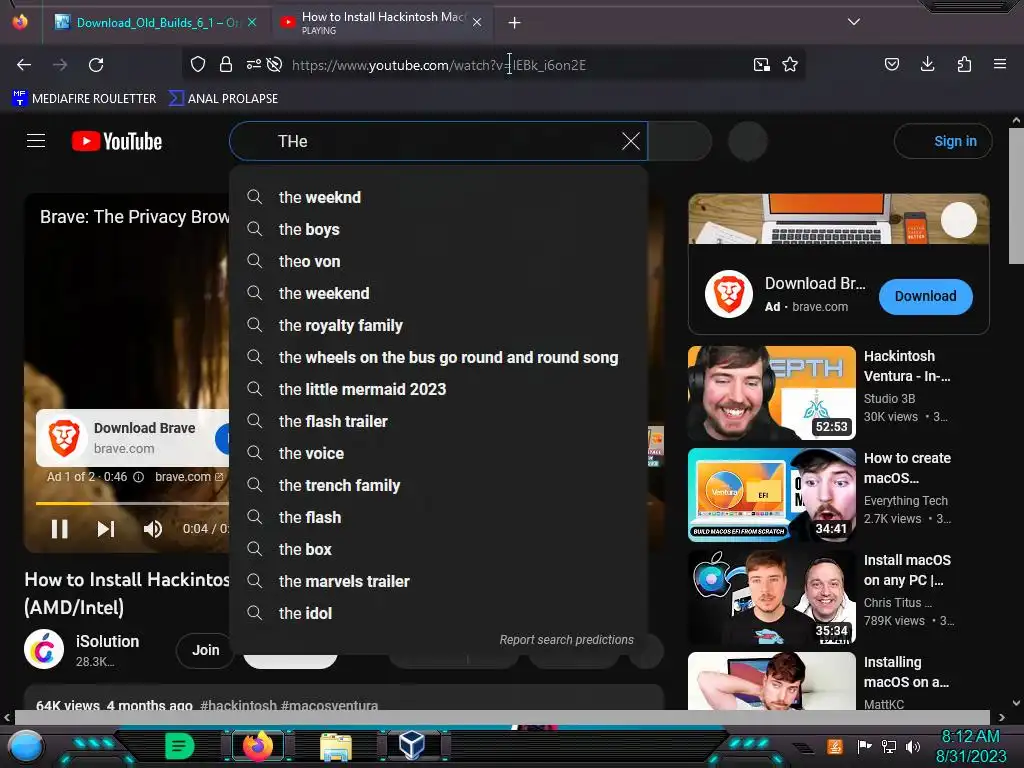Pause the video player
Viewport: 1024px width, 768px height.
coord(59,529)
